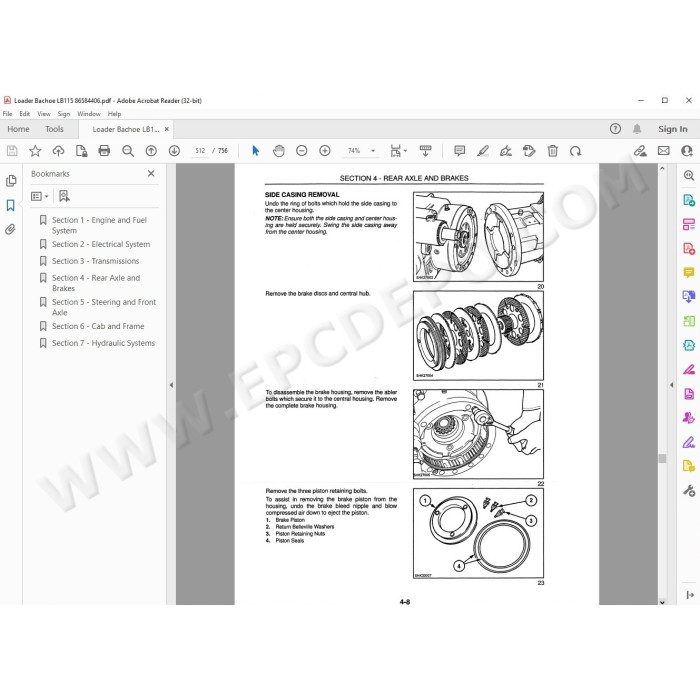The width and height of the screenshot is (700, 700).
Task: Print the document
Action: point(104,151)
